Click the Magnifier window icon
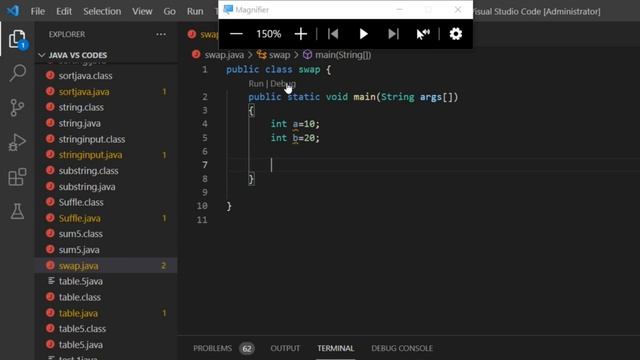The image size is (640, 360). pos(228,9)
